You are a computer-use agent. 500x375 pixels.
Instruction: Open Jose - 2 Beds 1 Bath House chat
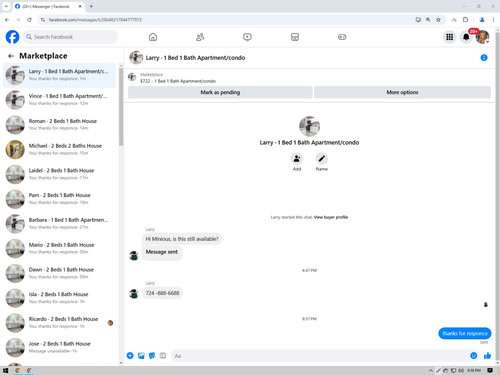pos(59,347)
